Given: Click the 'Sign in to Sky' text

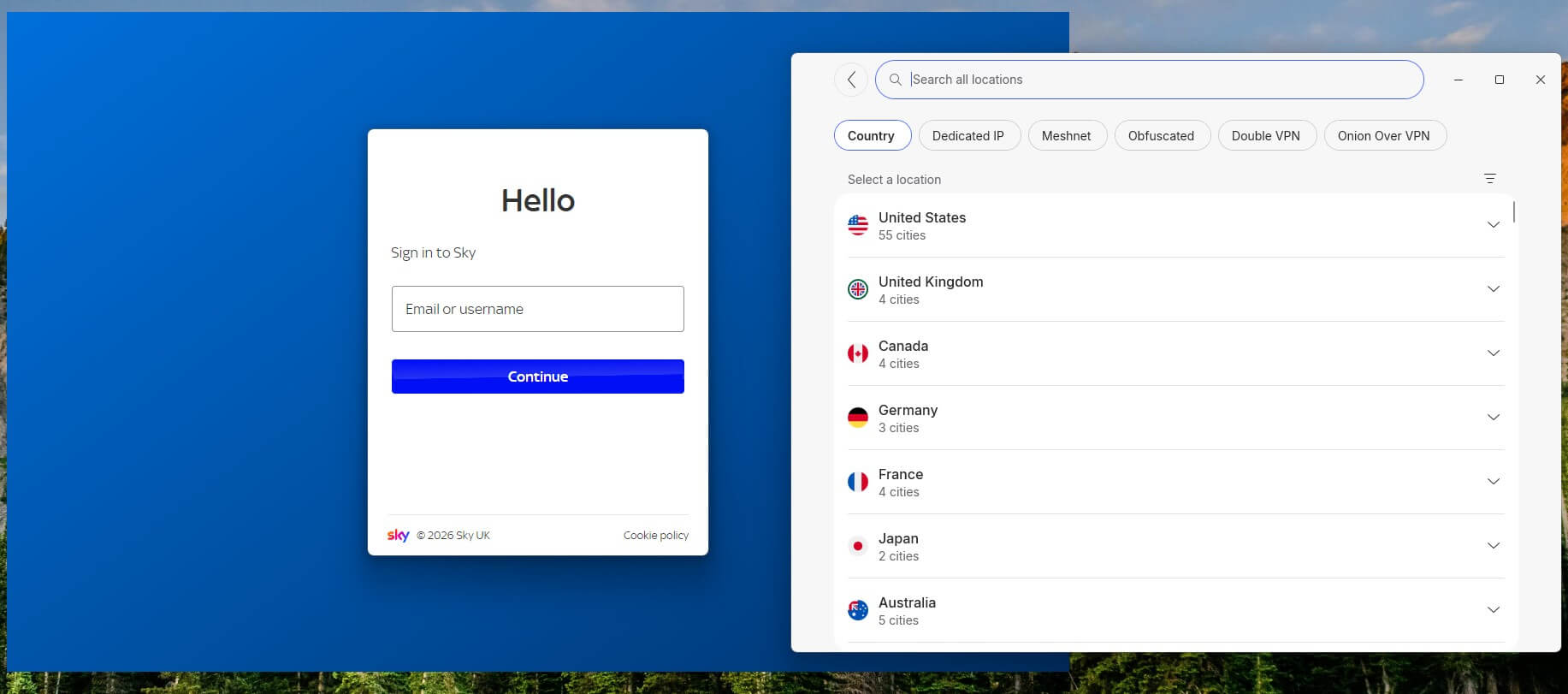Looking at the screenshot, I should pos(433,252).
